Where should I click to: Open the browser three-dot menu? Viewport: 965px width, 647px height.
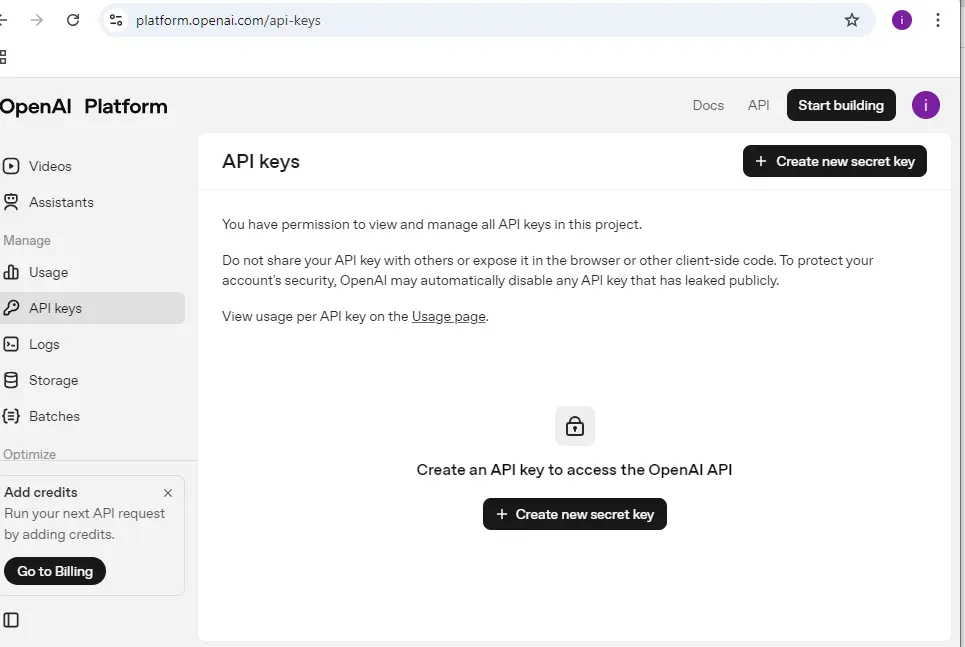pyautogui.click(x=937, y=19)
